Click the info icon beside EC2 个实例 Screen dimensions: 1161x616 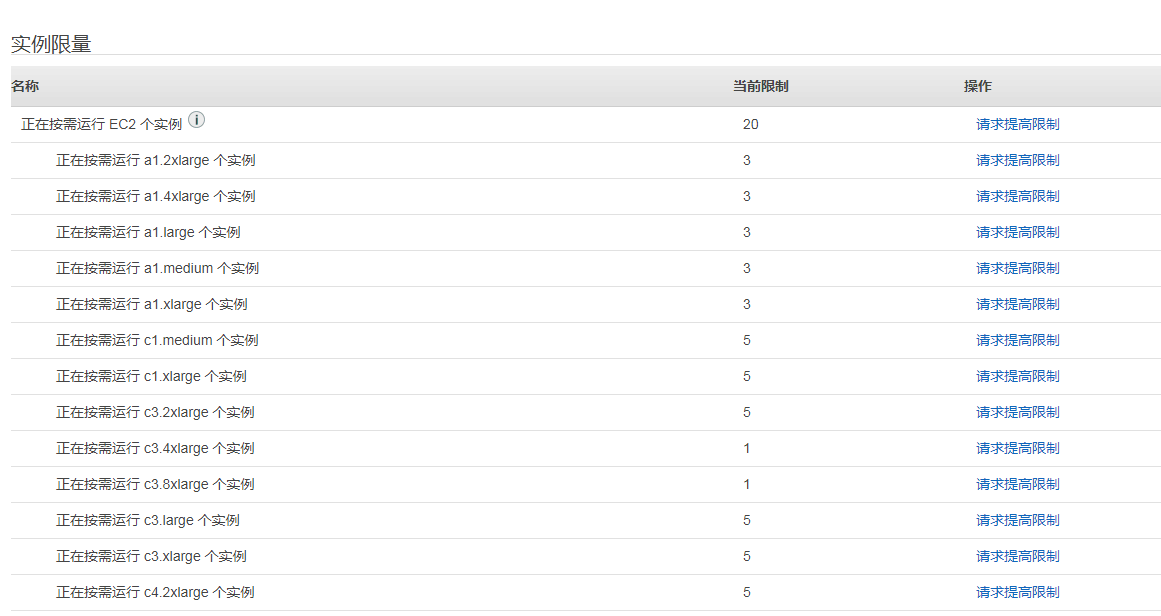(197, 120)
